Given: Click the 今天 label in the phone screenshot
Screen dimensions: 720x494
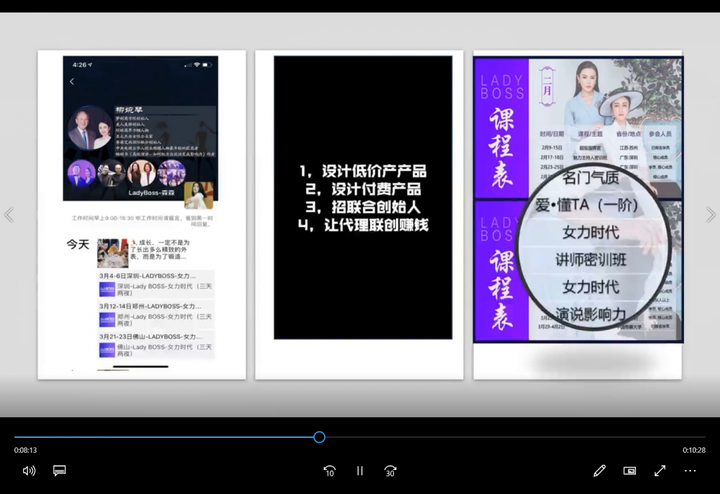Looking at the screenshot, I should click(x=78, y=244).
